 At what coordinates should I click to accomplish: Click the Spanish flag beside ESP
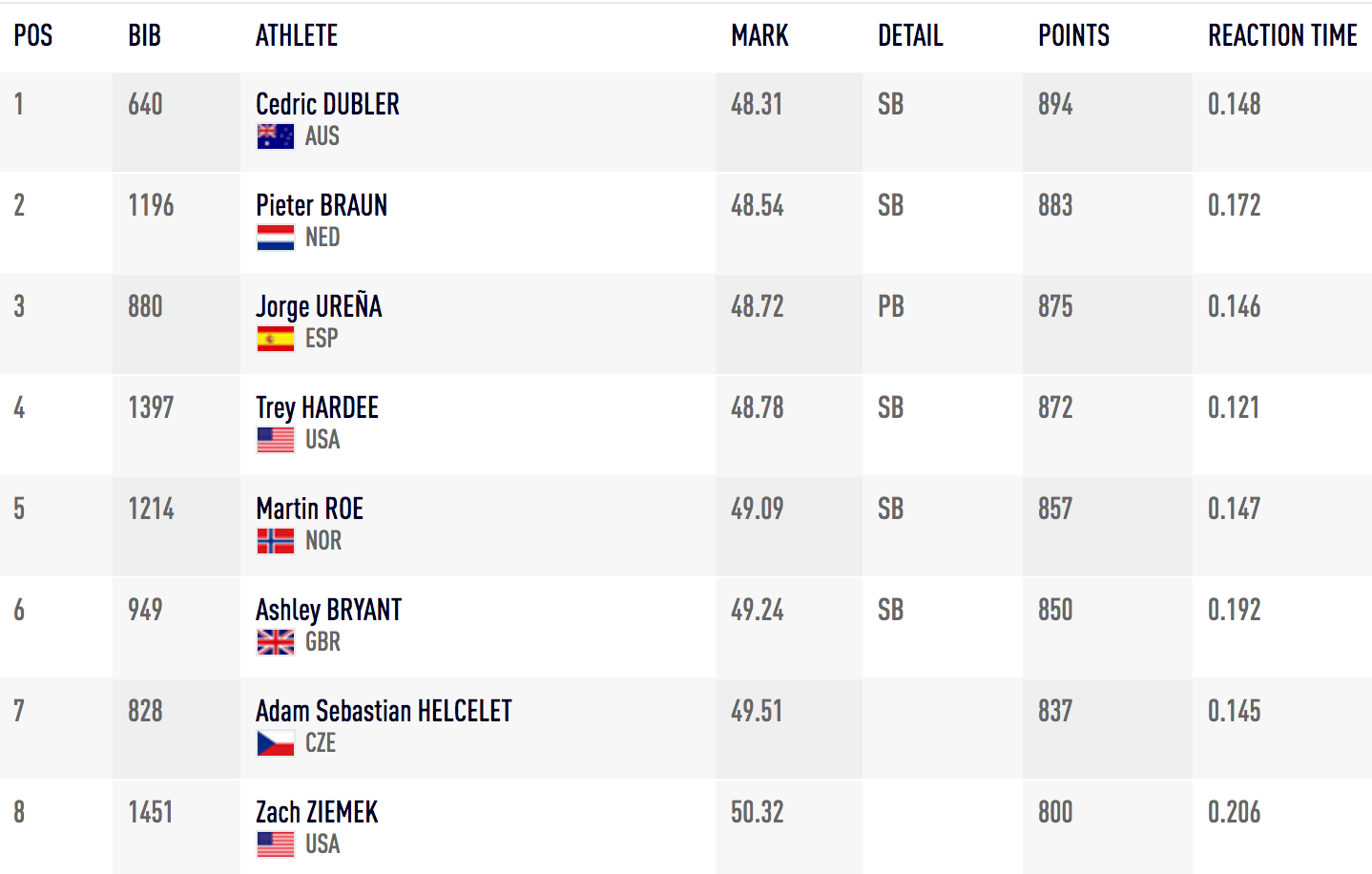(275, 339)
